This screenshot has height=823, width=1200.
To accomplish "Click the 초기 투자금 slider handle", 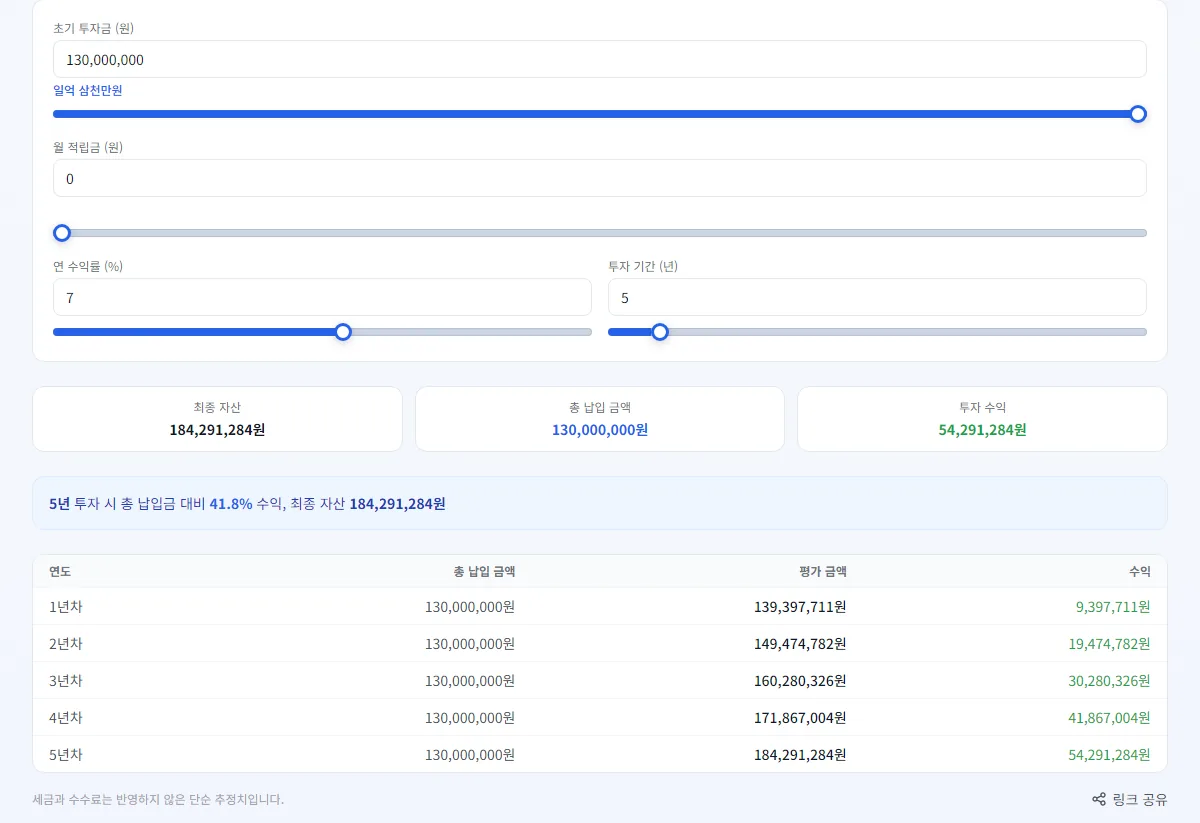I will click(x=1138, y=114).
